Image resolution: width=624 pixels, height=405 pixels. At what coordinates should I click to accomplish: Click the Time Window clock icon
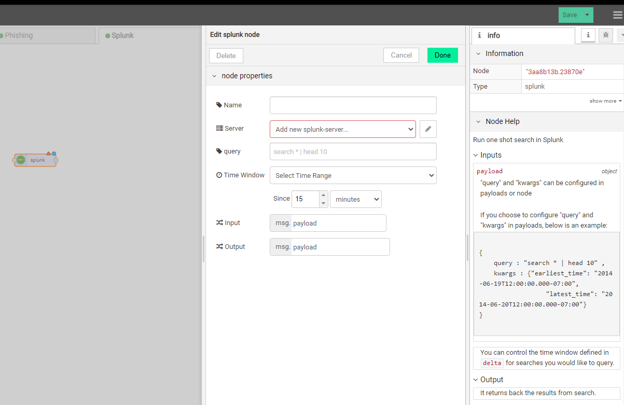[219, 175]
